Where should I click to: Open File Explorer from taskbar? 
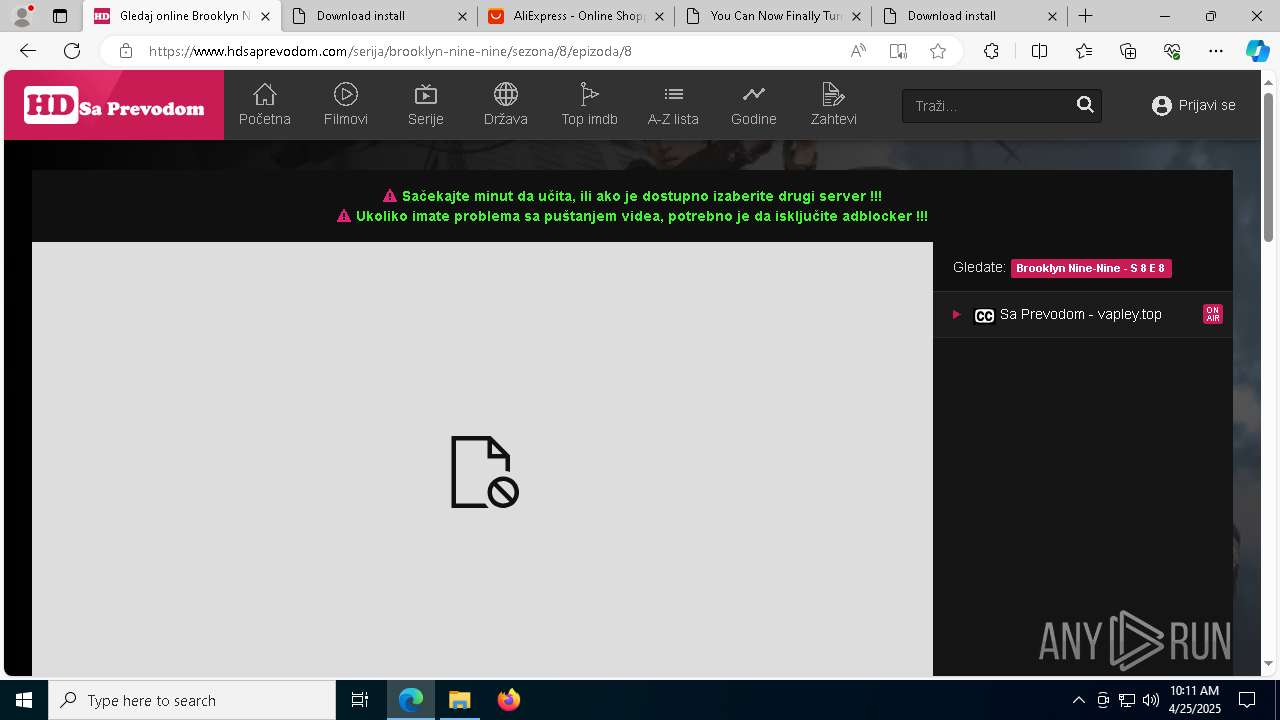point(459,700)
